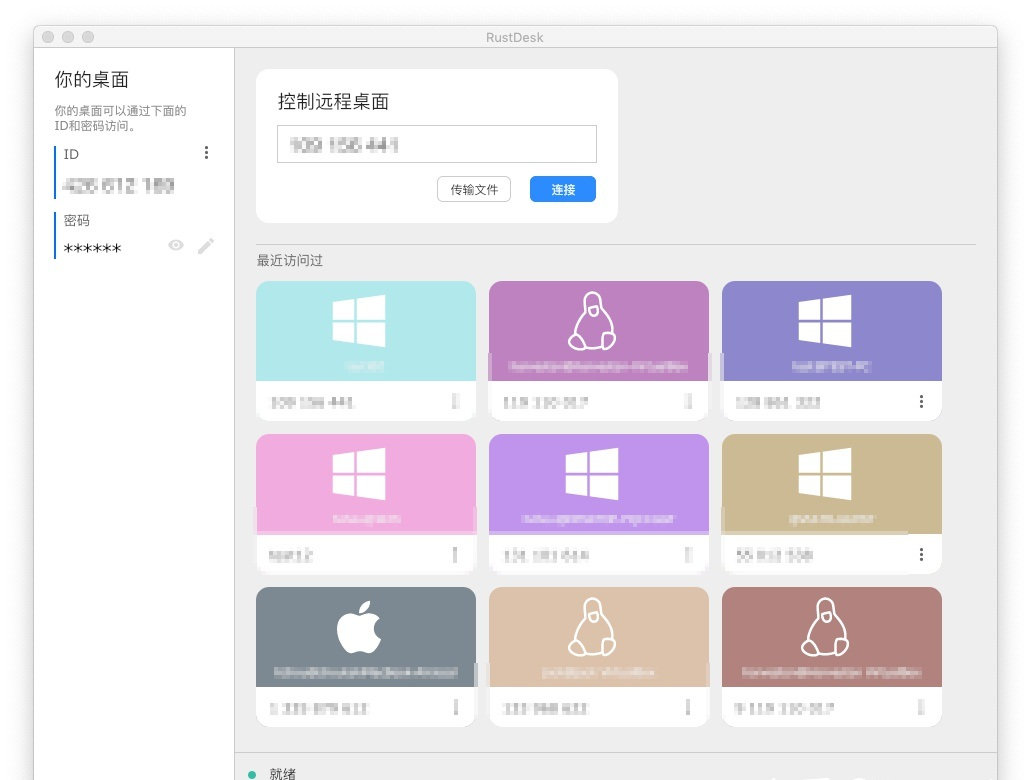Screen dimensions: 1031x780
Task: Open the menu dots on beige Linux card
Action: point(688,707)
